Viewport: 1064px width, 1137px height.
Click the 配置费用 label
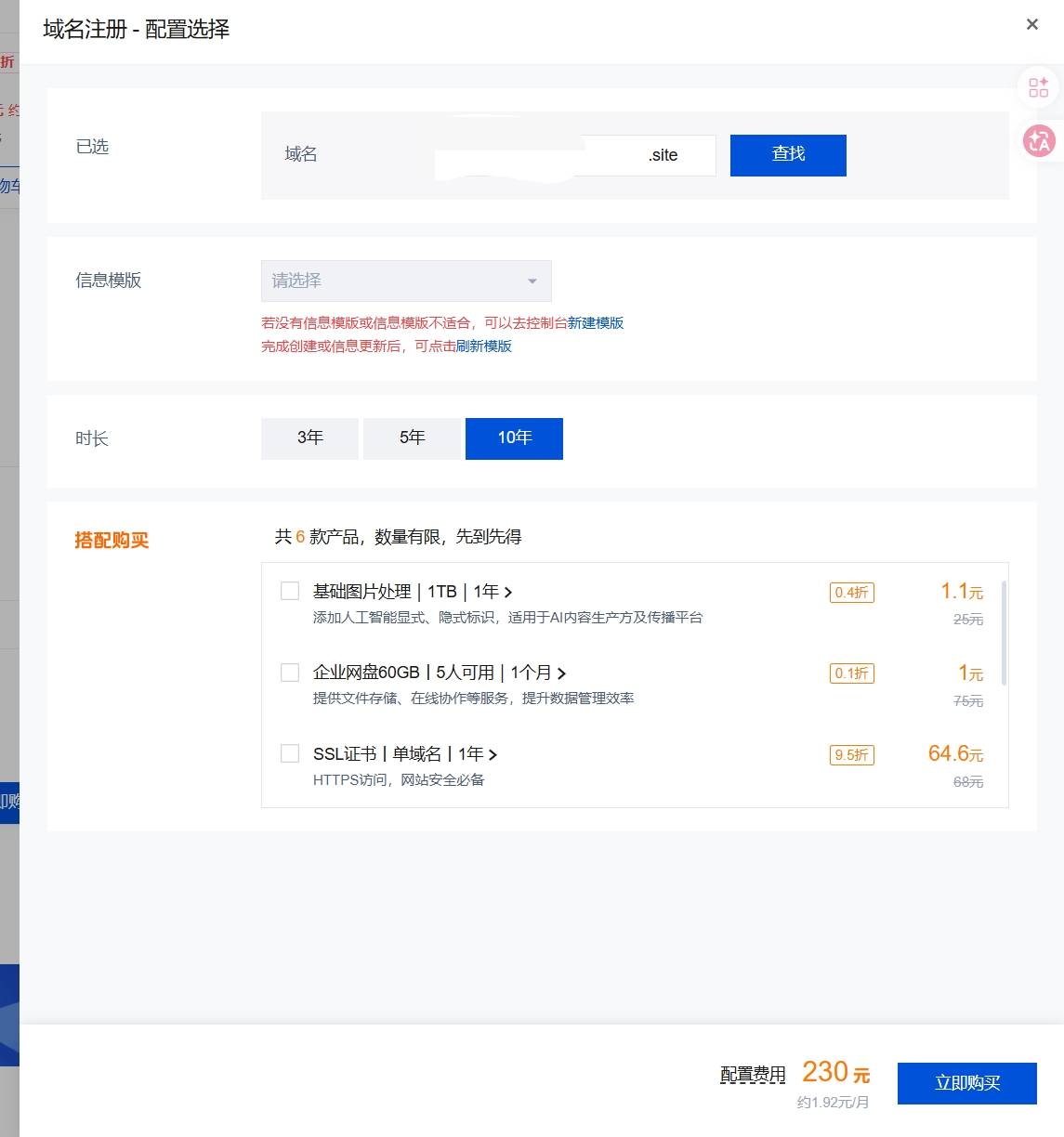tap(753, 1075)
